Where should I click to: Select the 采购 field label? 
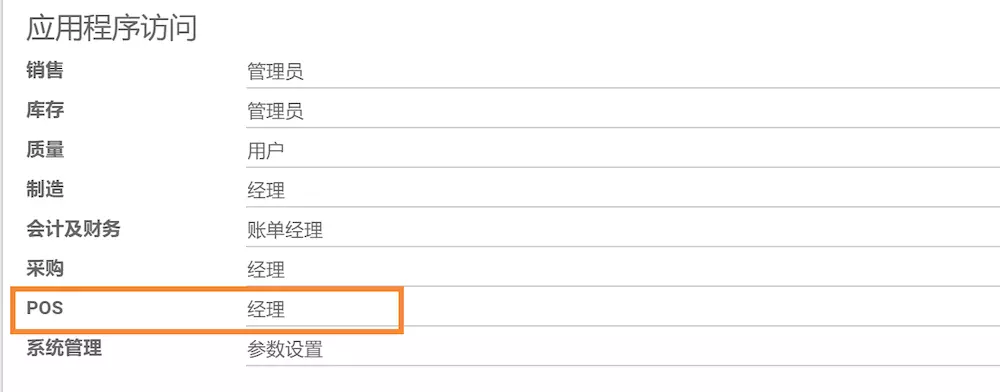pyautogui.click(x=45, y=268)
